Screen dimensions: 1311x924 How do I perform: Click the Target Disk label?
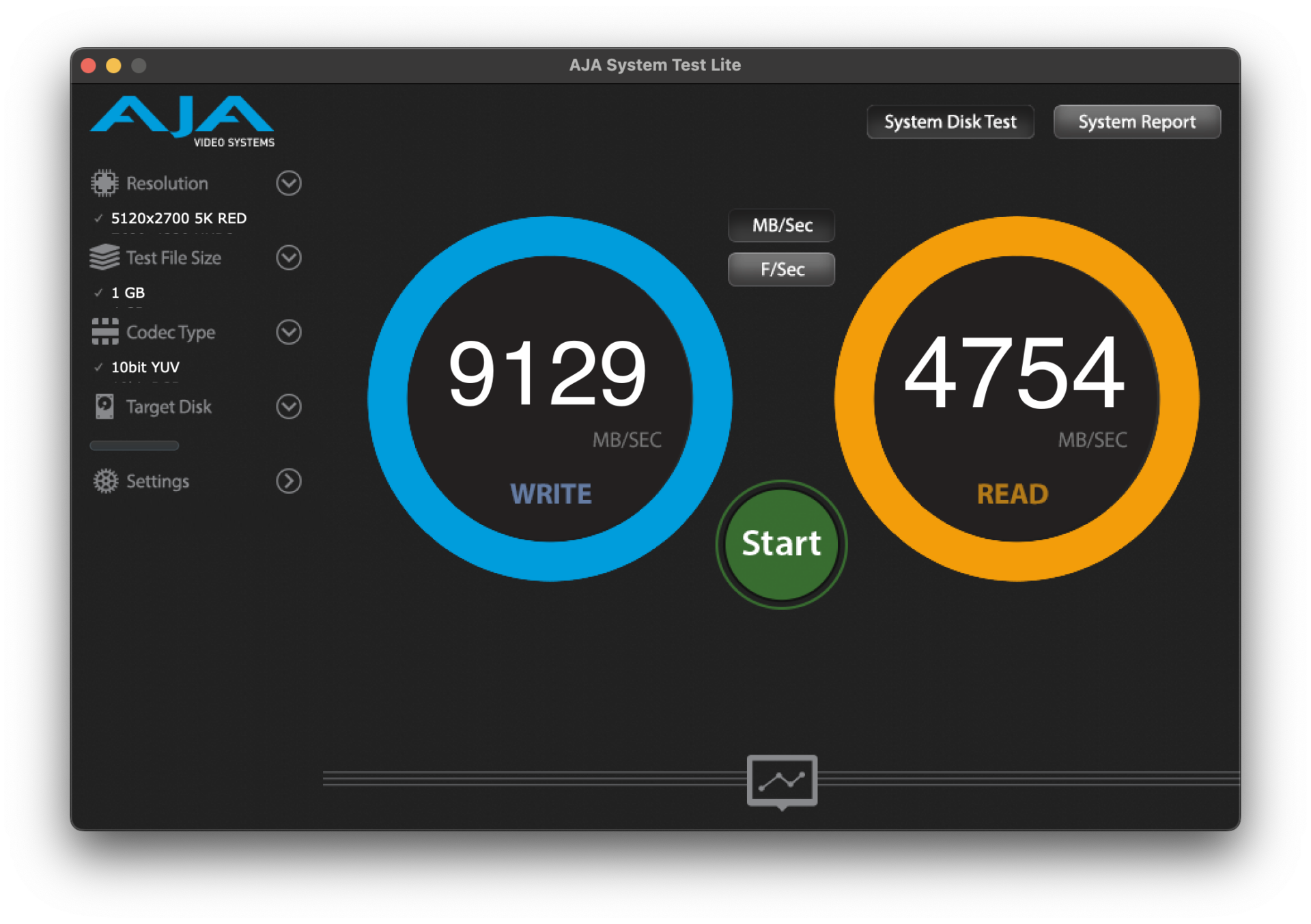pyautogui.click(x=169, y=406)
